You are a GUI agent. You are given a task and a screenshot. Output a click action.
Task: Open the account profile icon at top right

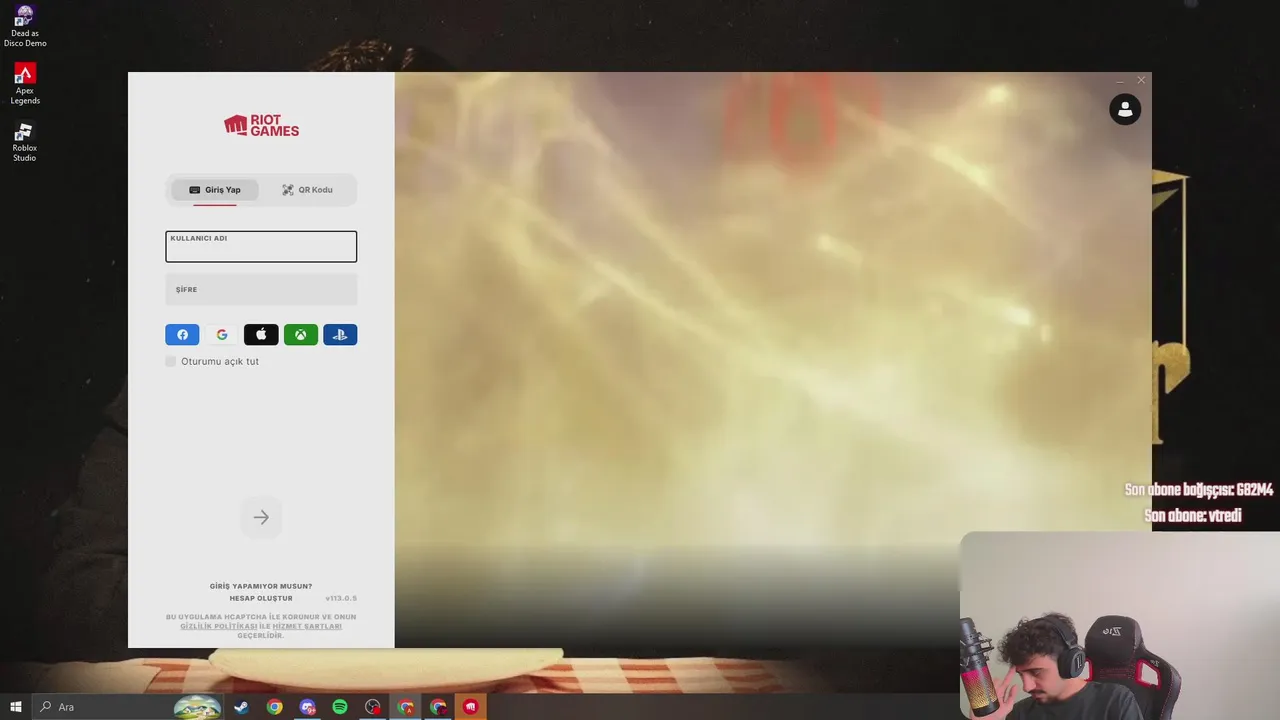[1125, 109]
